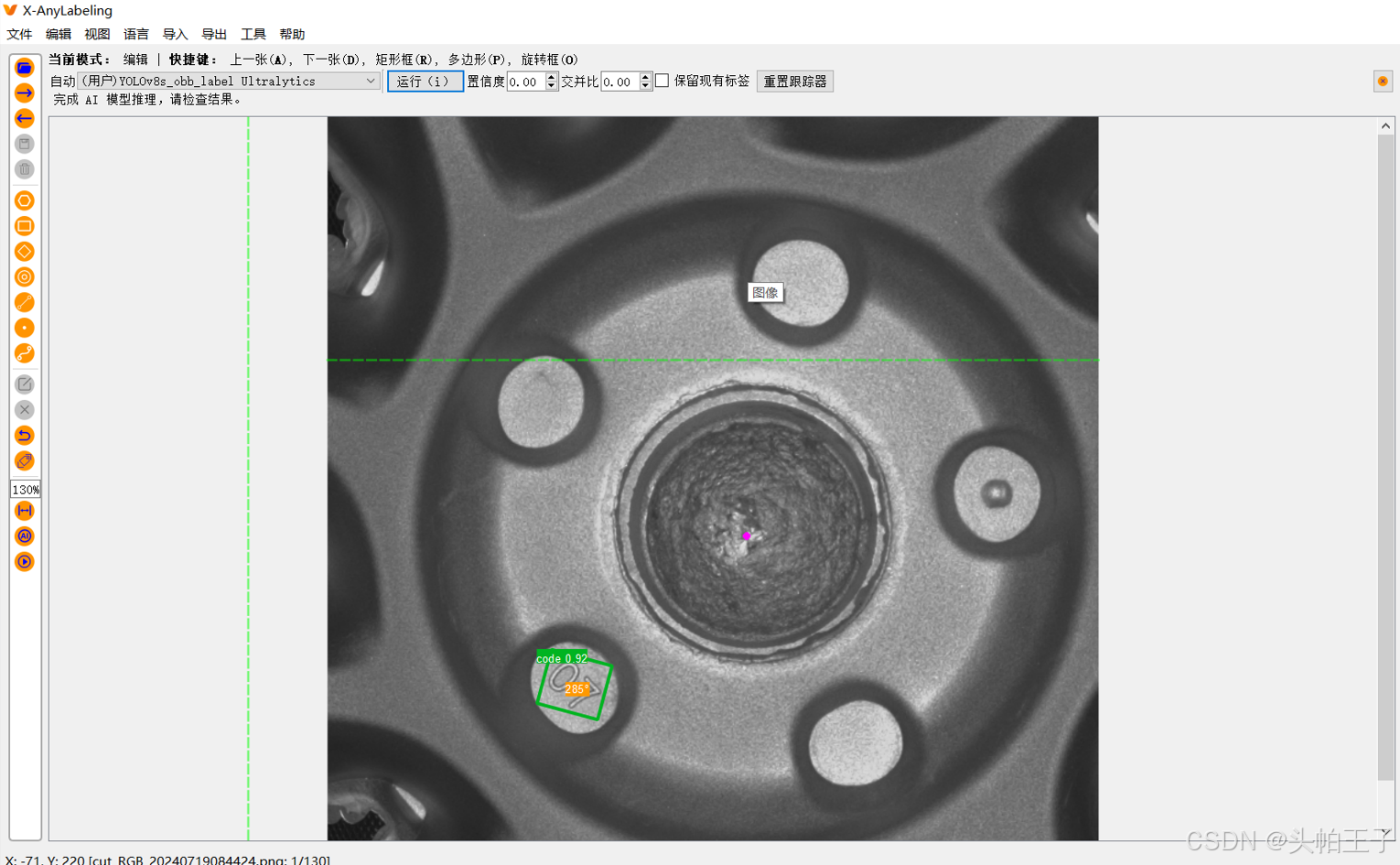1400x865 pixels.
Task: Open image folder from the left toolbar
Action: pos(25,68)
